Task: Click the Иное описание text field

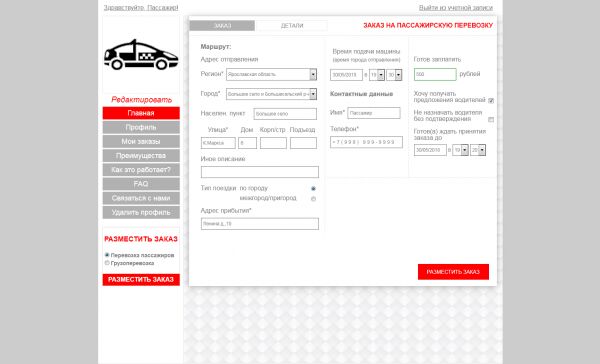Action: point(259,172)
